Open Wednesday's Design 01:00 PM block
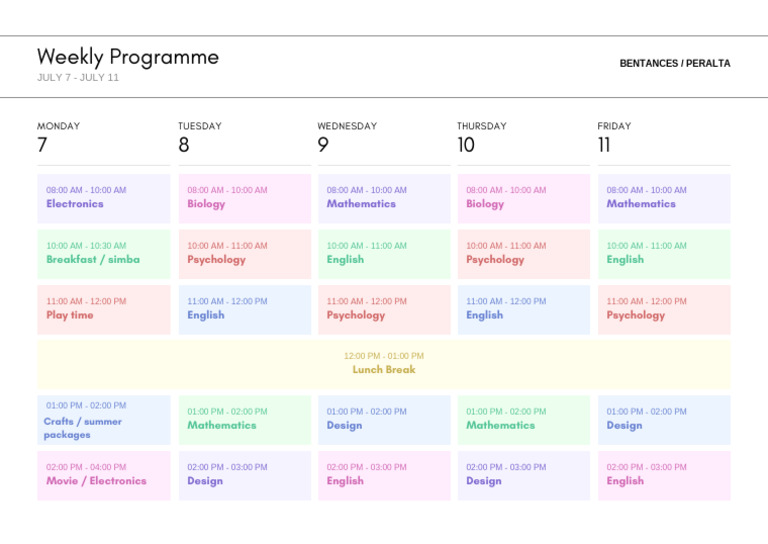 click(x=384, y=420)
